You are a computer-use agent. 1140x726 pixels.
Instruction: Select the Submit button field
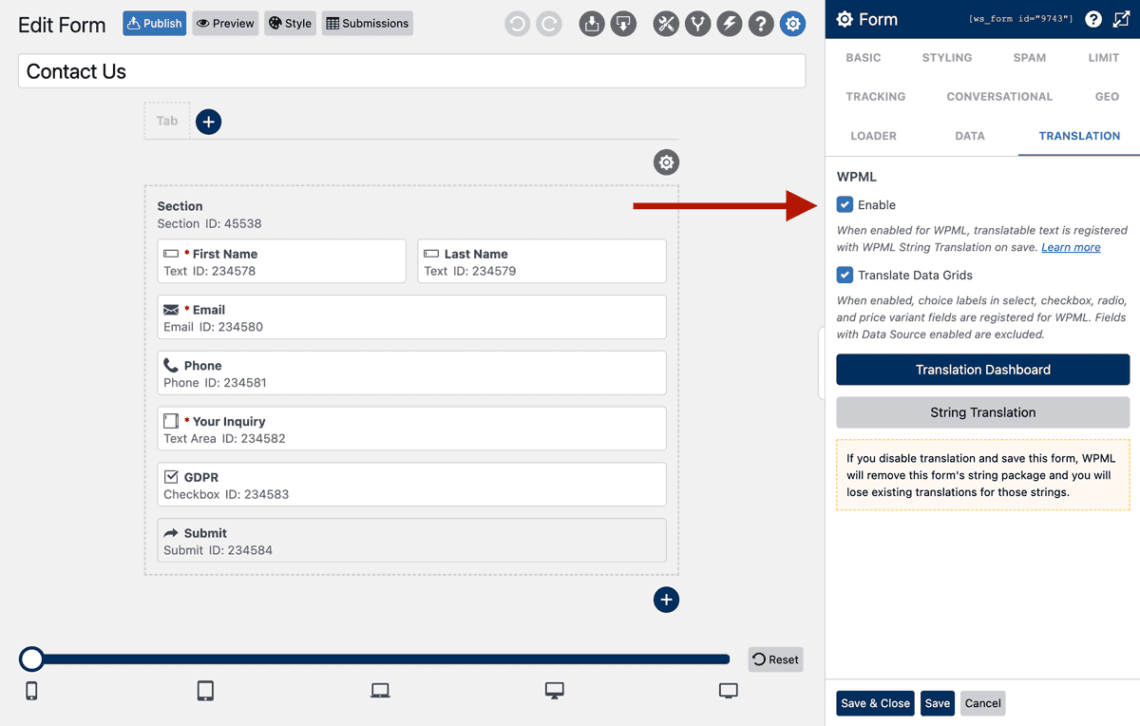412,541
